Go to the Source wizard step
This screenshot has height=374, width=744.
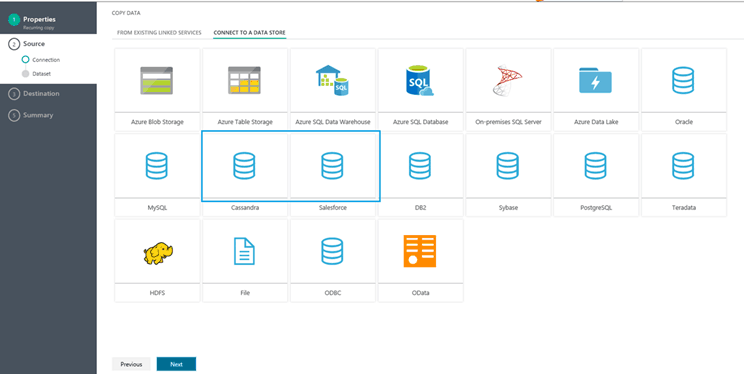[34, 44]
